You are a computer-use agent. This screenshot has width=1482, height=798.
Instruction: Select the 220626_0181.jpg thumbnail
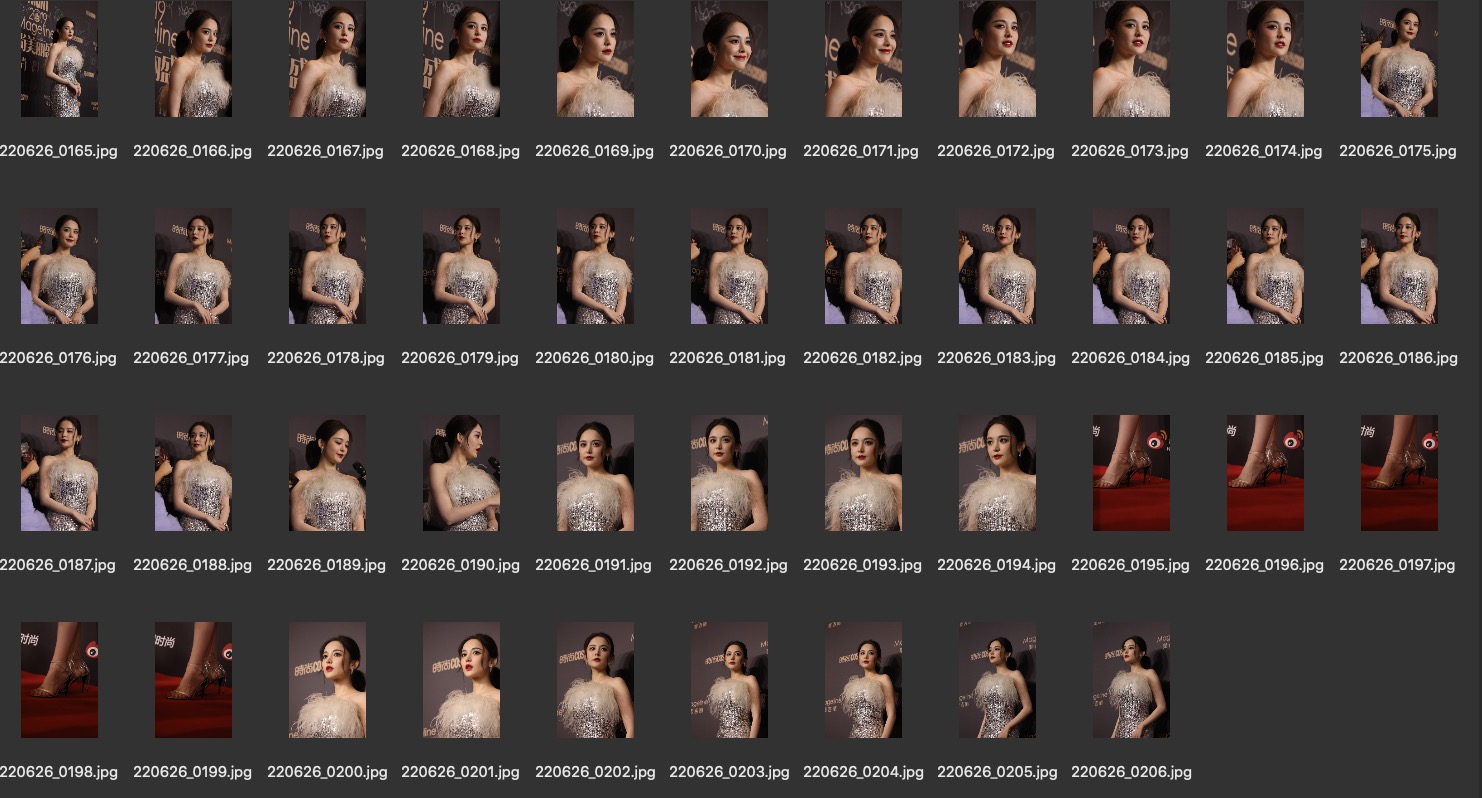[x=729, y=266]
